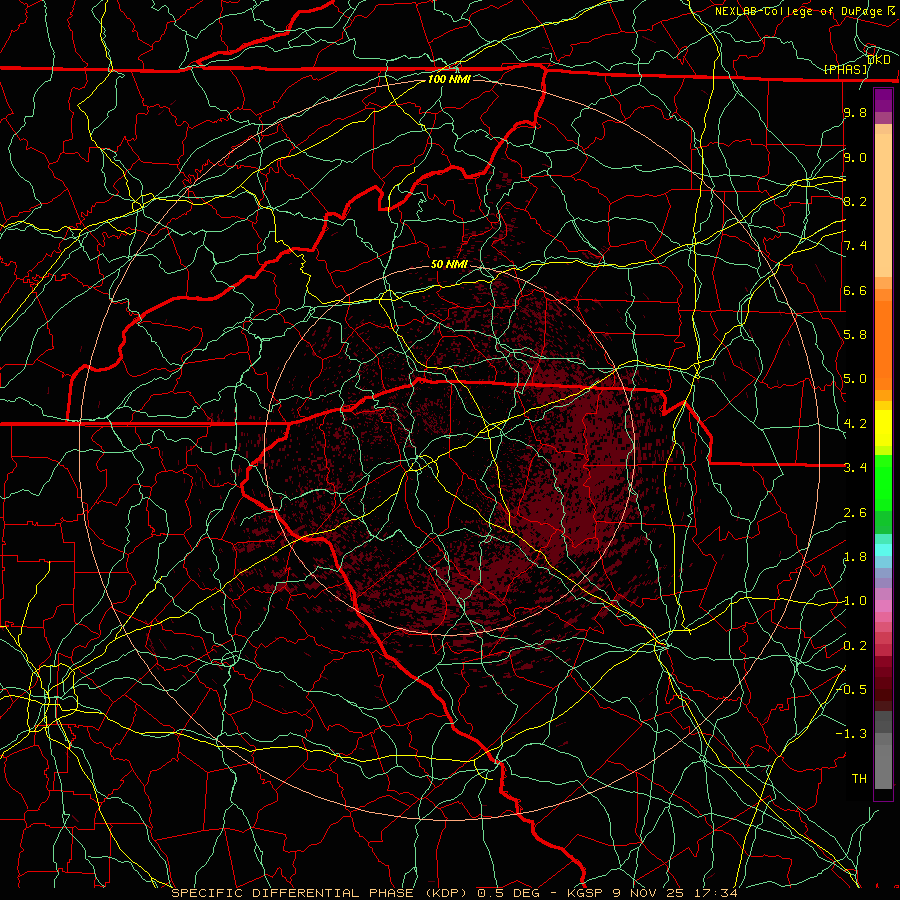Screen dimensions: 900x900
Task: Pick the purple segment at the color bar top
Action: 883,100
